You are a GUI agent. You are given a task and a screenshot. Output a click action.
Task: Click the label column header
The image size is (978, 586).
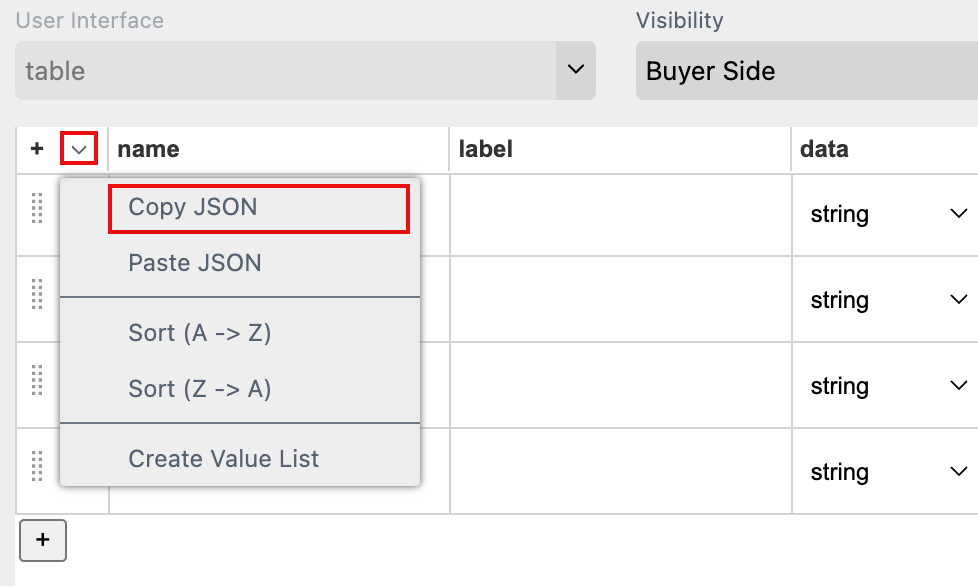click(x=485, y=148)
